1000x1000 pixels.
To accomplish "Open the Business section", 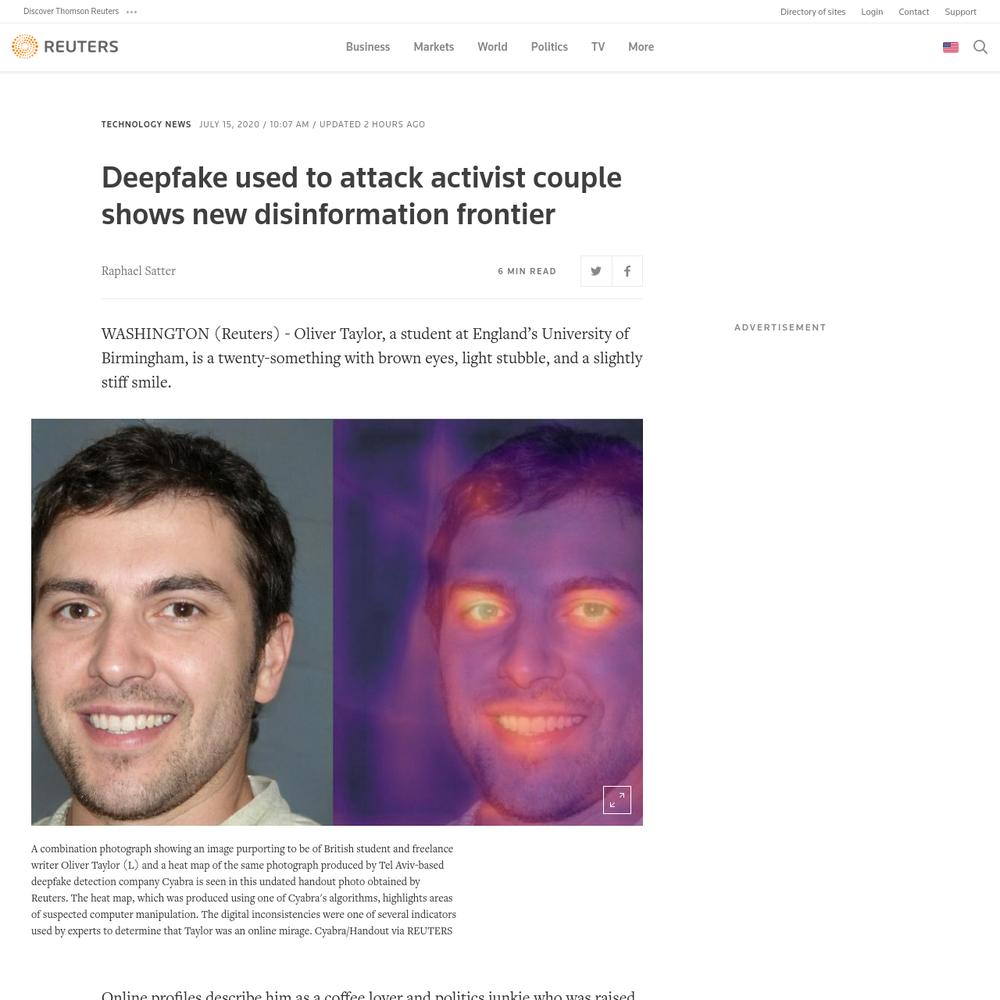I will coord(368,47).
